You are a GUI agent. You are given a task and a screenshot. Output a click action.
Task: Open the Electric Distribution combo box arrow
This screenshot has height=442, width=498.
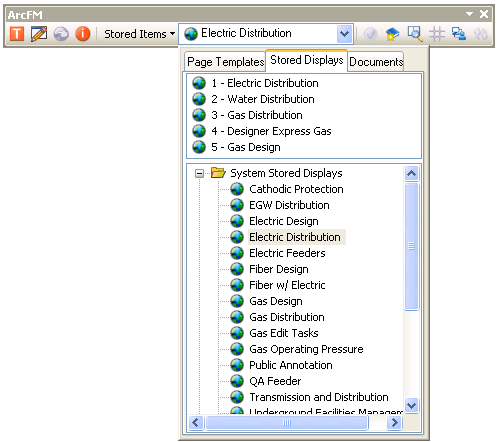[344, 34]
